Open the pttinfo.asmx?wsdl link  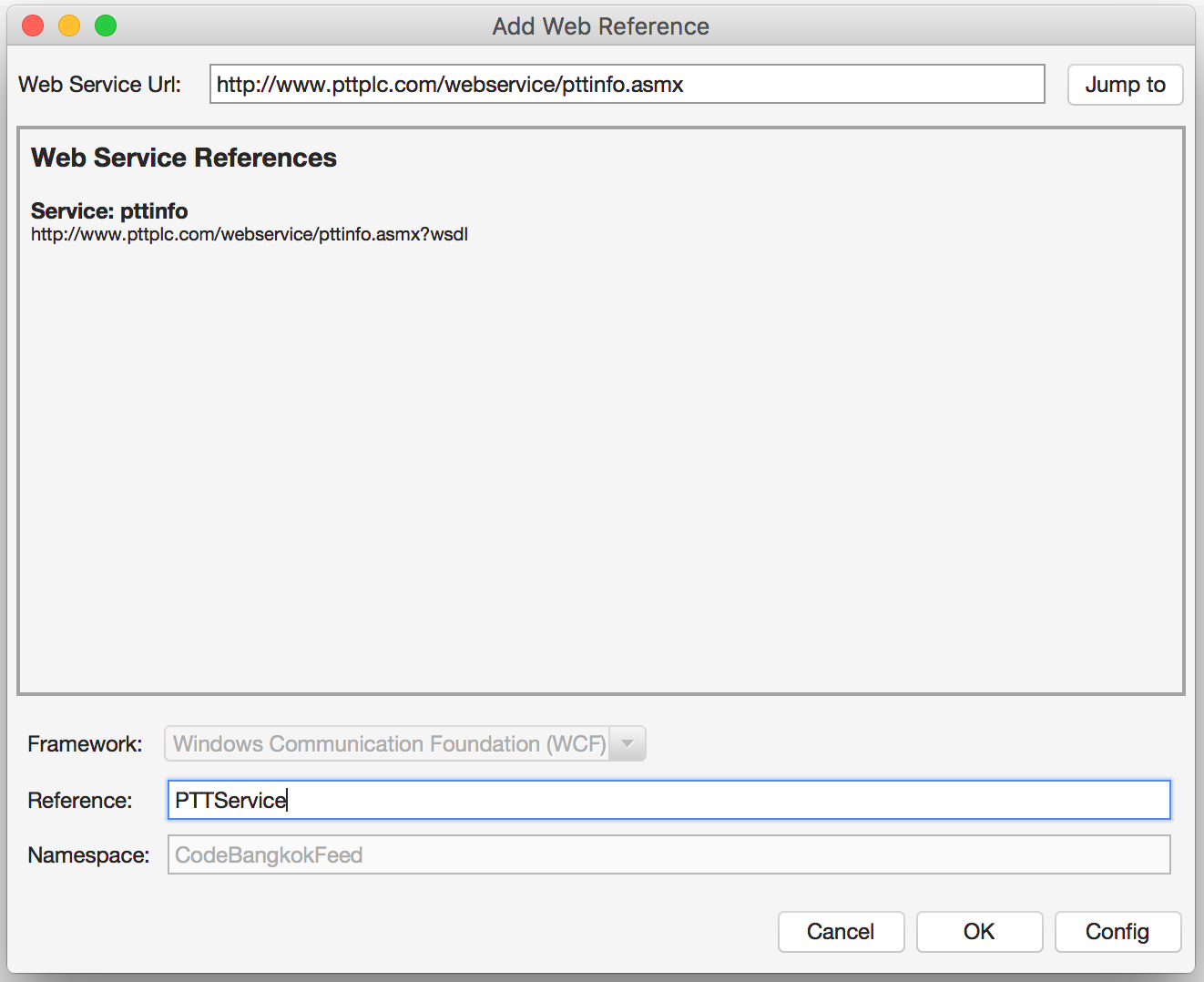(x=250, y=234)
